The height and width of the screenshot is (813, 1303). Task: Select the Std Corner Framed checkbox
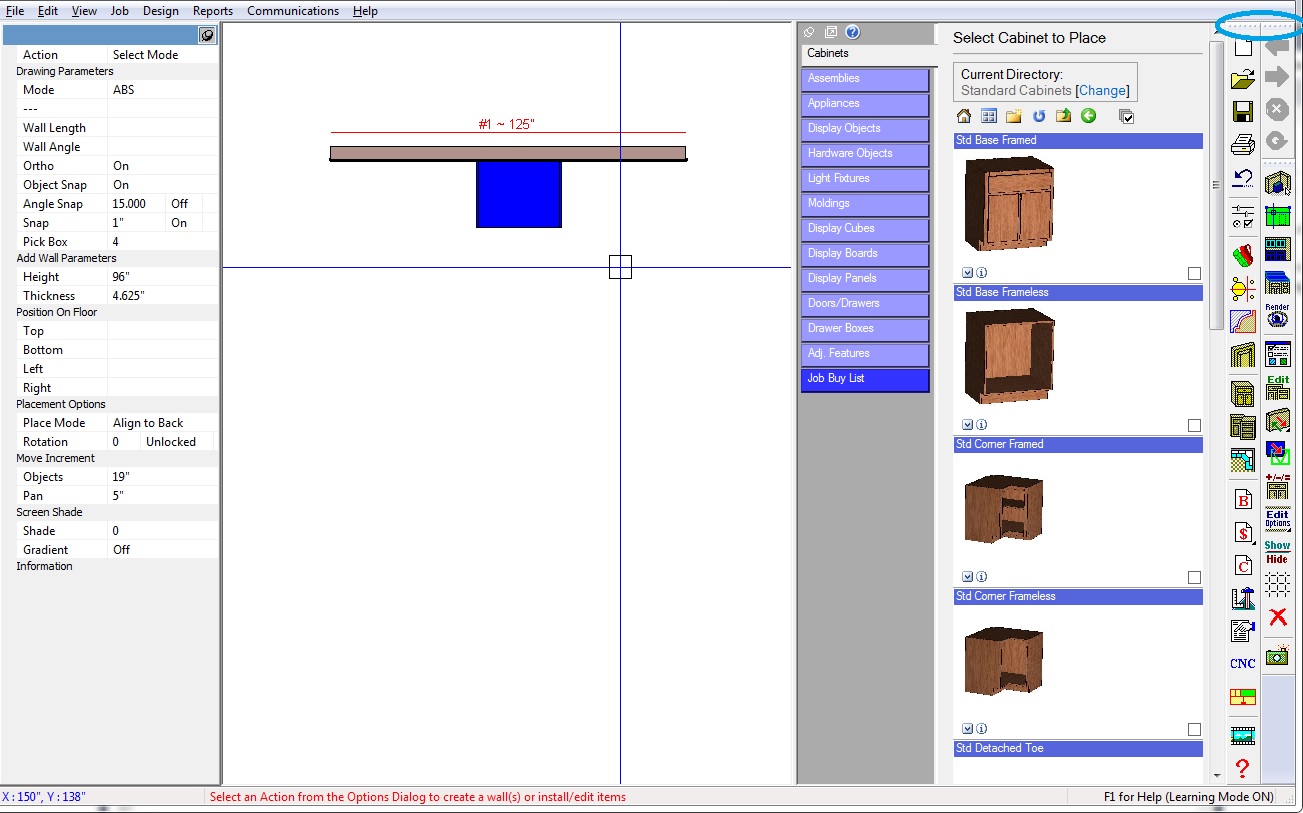point(1194,578)
